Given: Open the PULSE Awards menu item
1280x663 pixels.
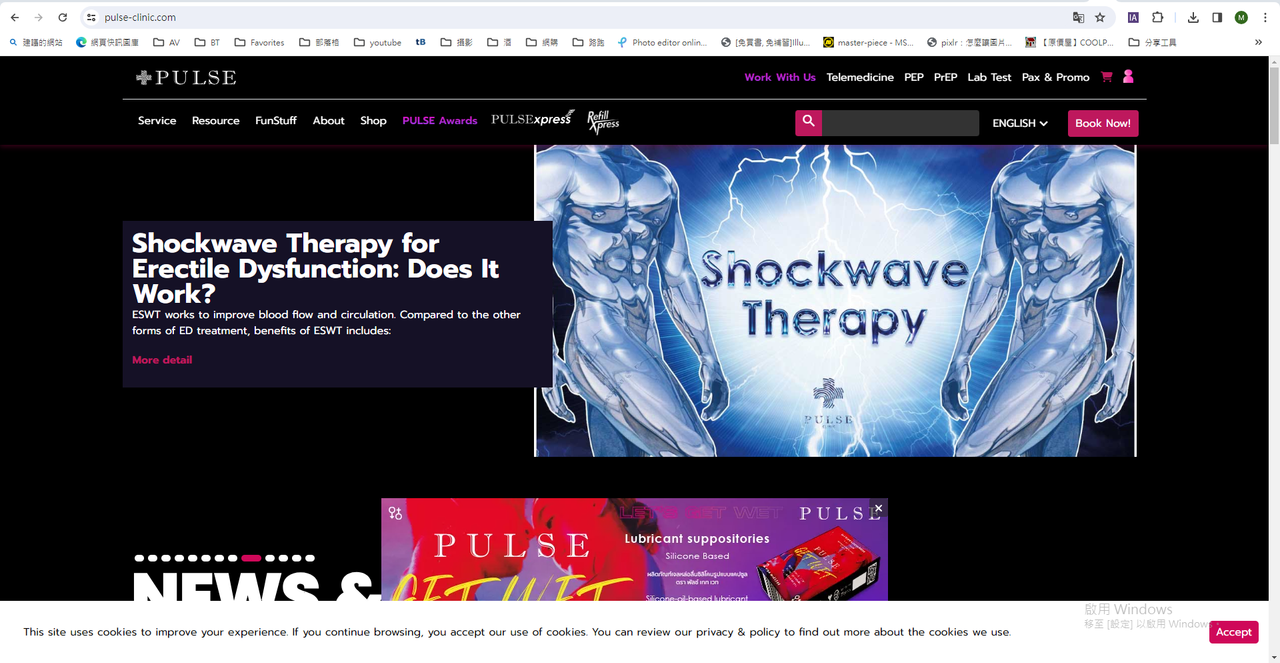Looking at the screenshot, I should pyautogui.click(x=440, y=121).
